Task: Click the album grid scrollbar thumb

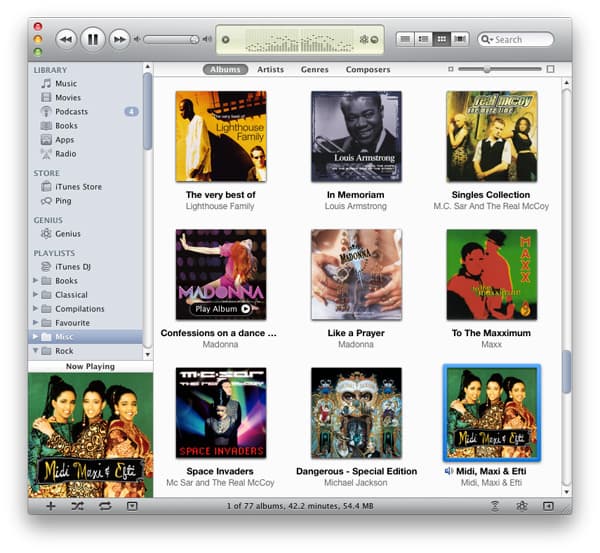Action: point(567,371)
